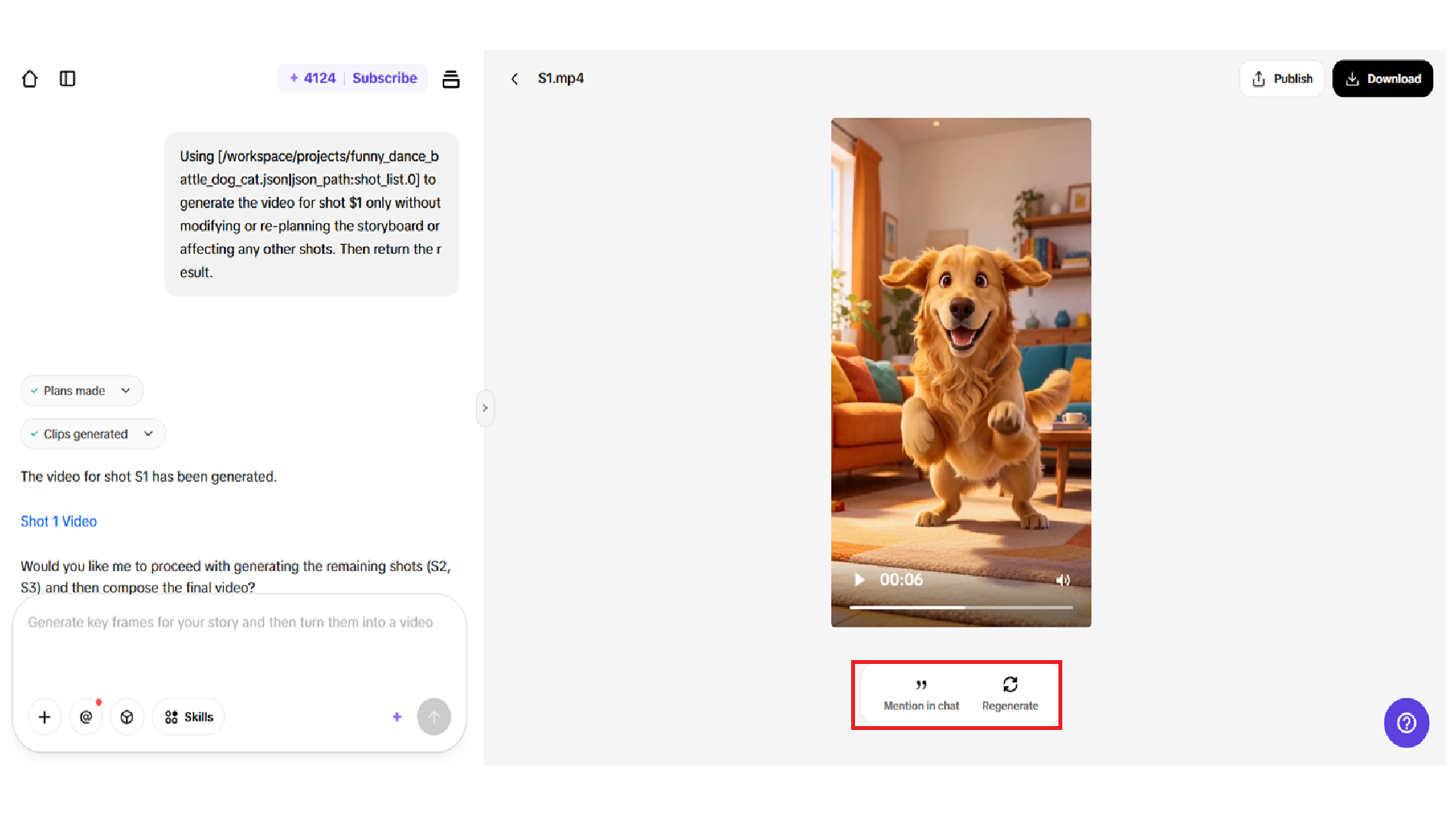Play the video
The height and width of the screenshot is (819, 1456).
tap(860, 580)
